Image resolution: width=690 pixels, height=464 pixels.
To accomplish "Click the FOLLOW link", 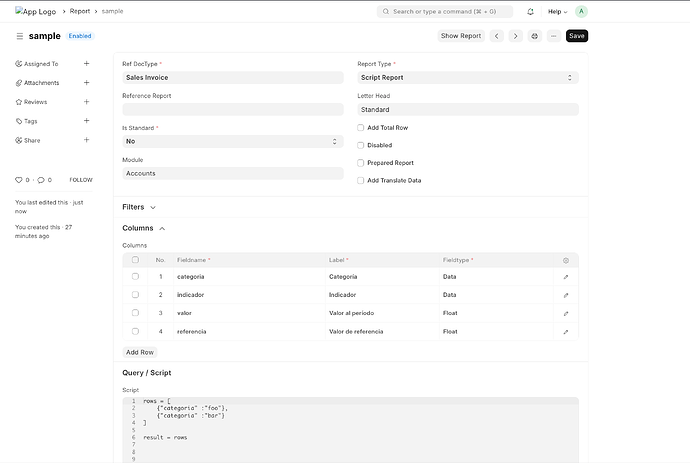I will click(81, 180).
